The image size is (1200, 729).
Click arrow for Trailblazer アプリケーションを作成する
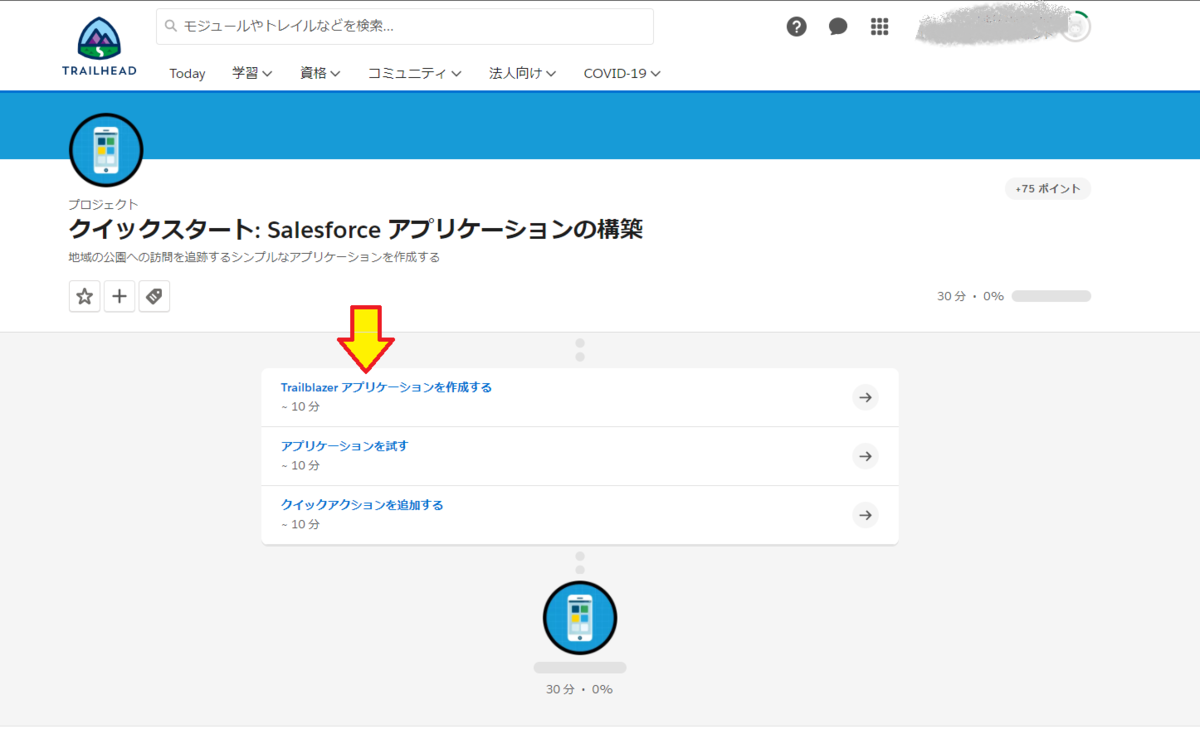(866, 397)
